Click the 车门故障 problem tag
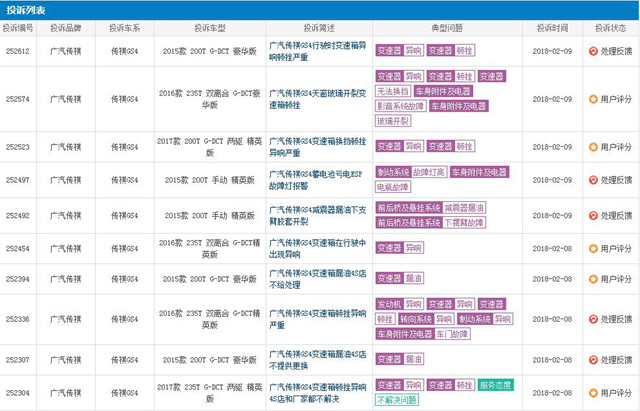The image size is (640, 411). 452,334
